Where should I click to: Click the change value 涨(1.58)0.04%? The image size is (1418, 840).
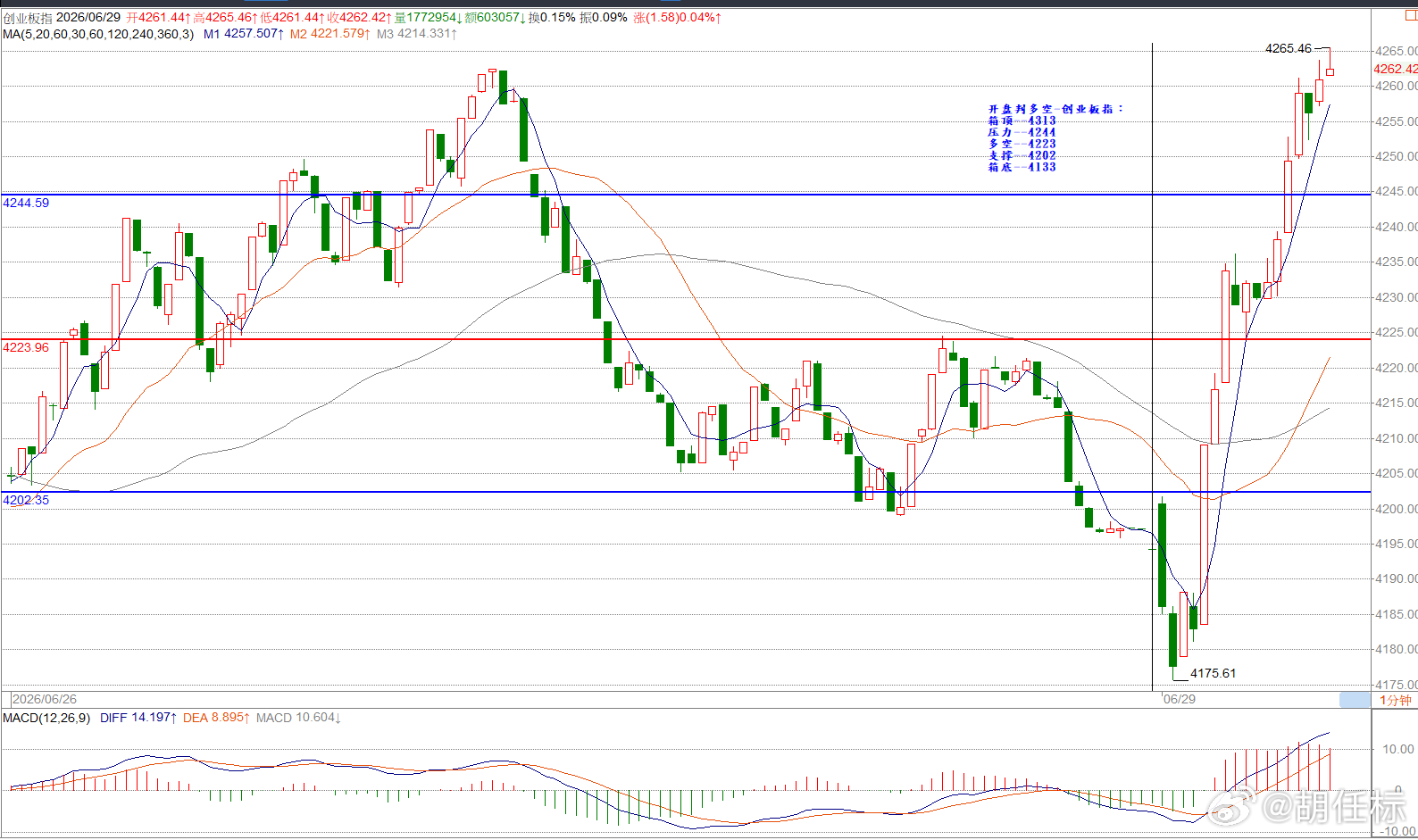click(677, 18)
